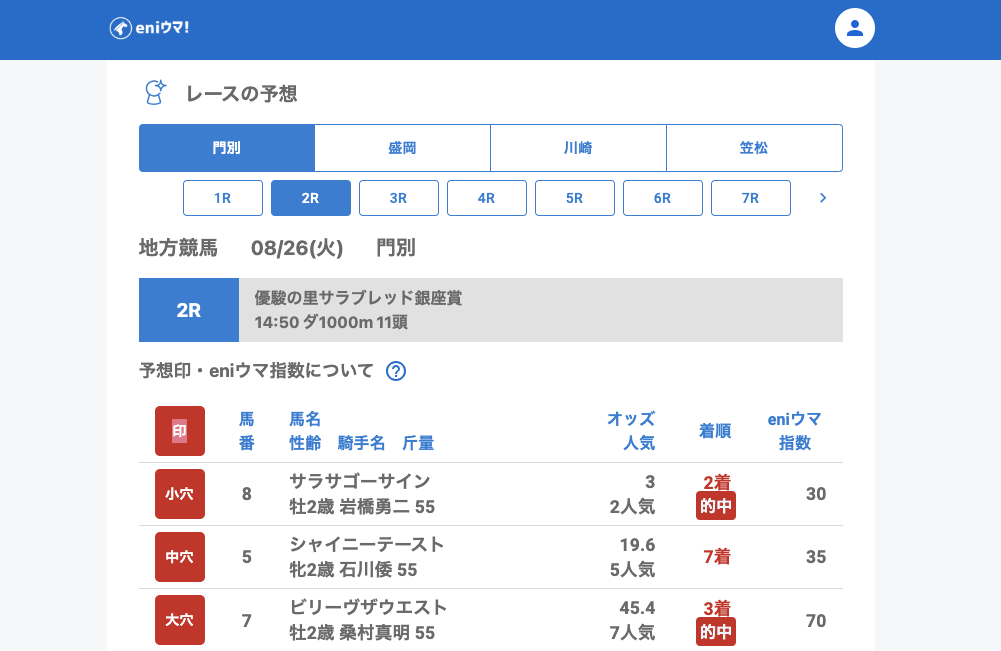This screenshot has height=651, width=1001.
Task: Open the help question mark icon
Action: (396, 371)
